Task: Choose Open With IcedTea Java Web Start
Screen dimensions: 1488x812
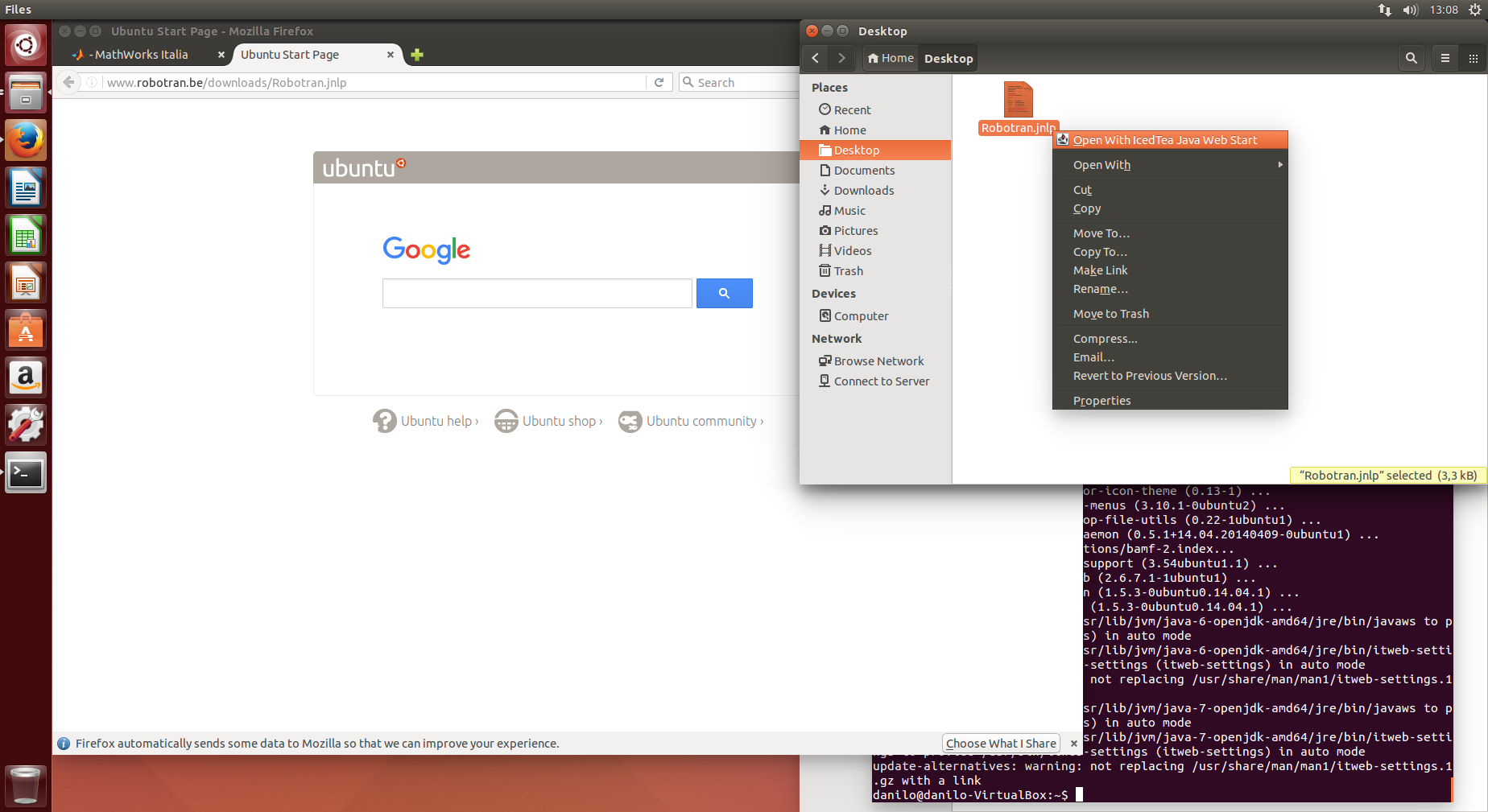Action: 1170,140
